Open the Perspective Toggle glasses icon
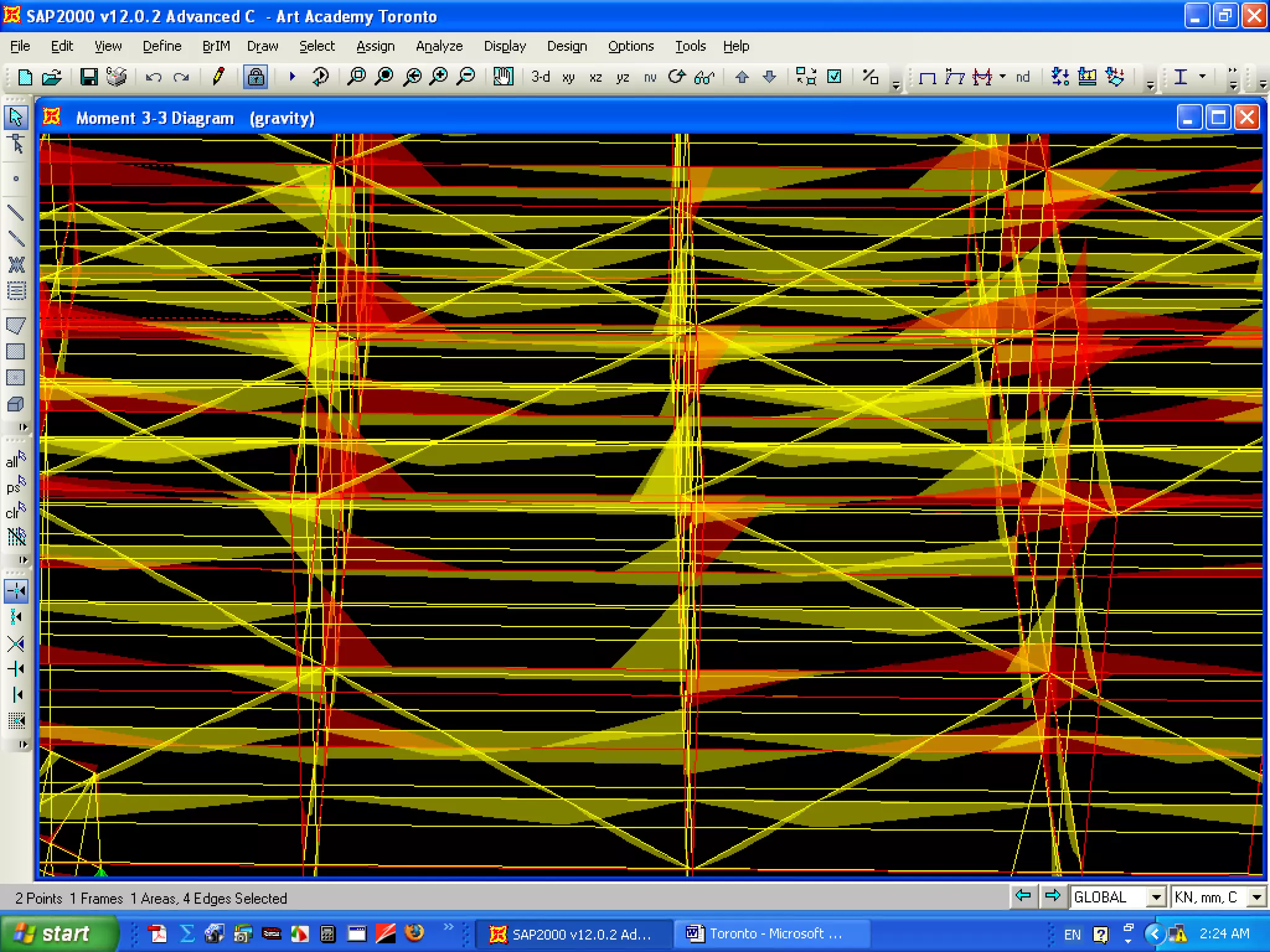This screenshot has width=1270, height=952. point(704,77)
